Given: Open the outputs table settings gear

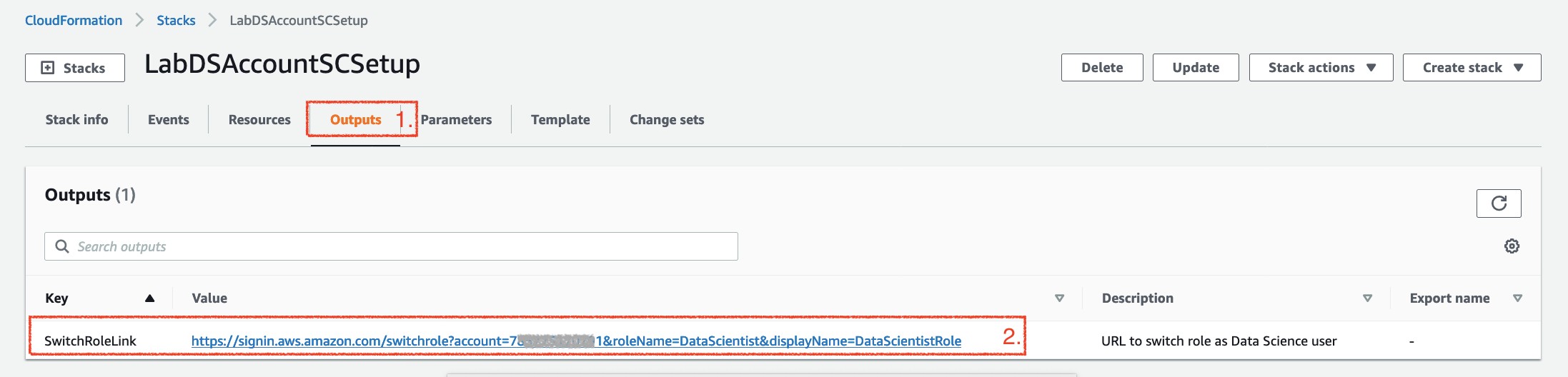Looking at the screenshot, I should click(1512, 246).
